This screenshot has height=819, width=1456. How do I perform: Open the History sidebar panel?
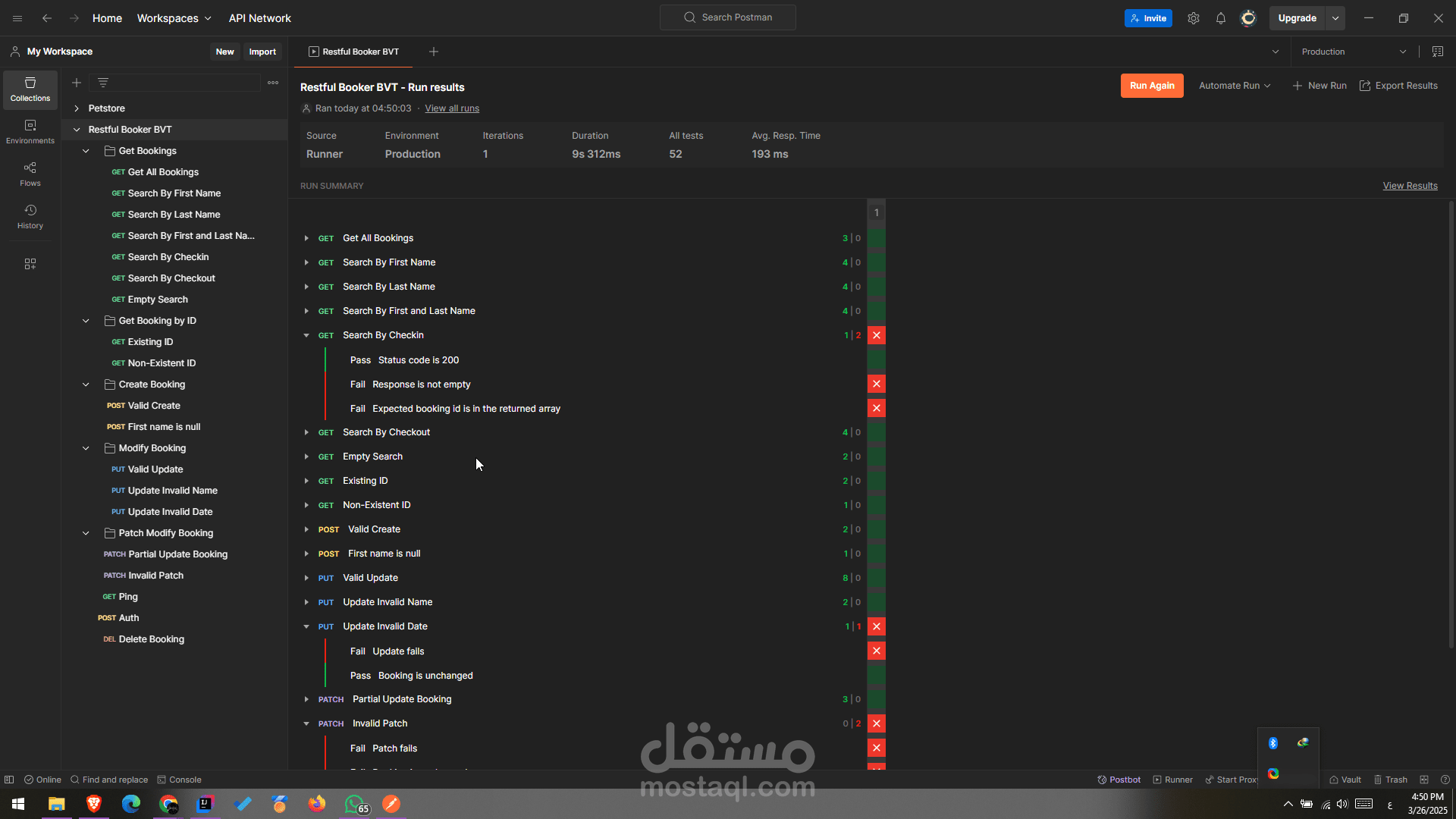point(30,217)
